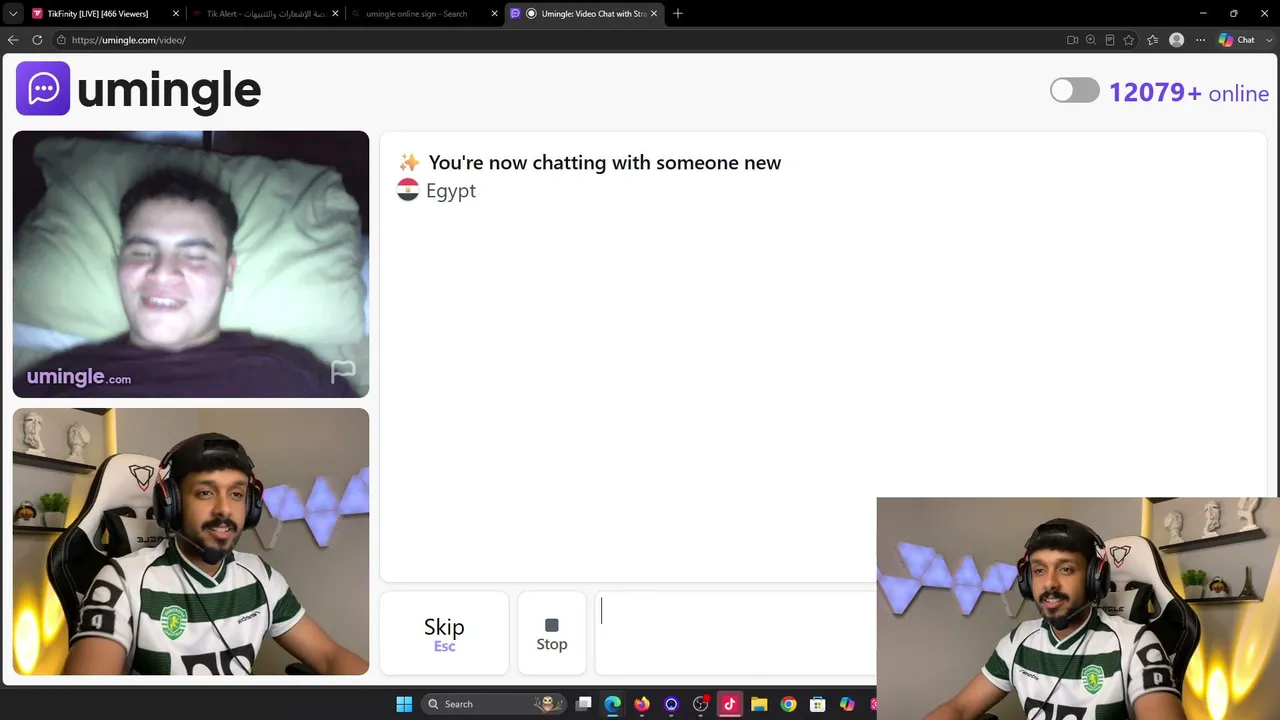This screenshot has height=720, width=1280.
Task: Open Copilot Chat in the browser toolbar
Action: pos(1237,40)
